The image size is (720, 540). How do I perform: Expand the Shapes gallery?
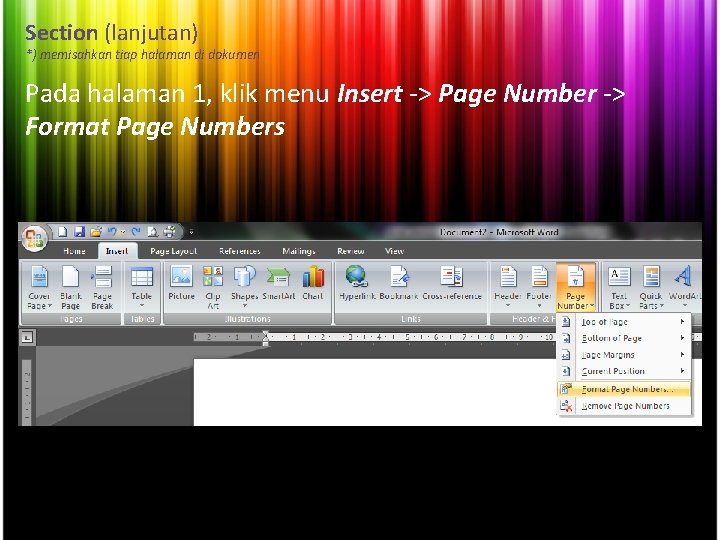[244, 287]
